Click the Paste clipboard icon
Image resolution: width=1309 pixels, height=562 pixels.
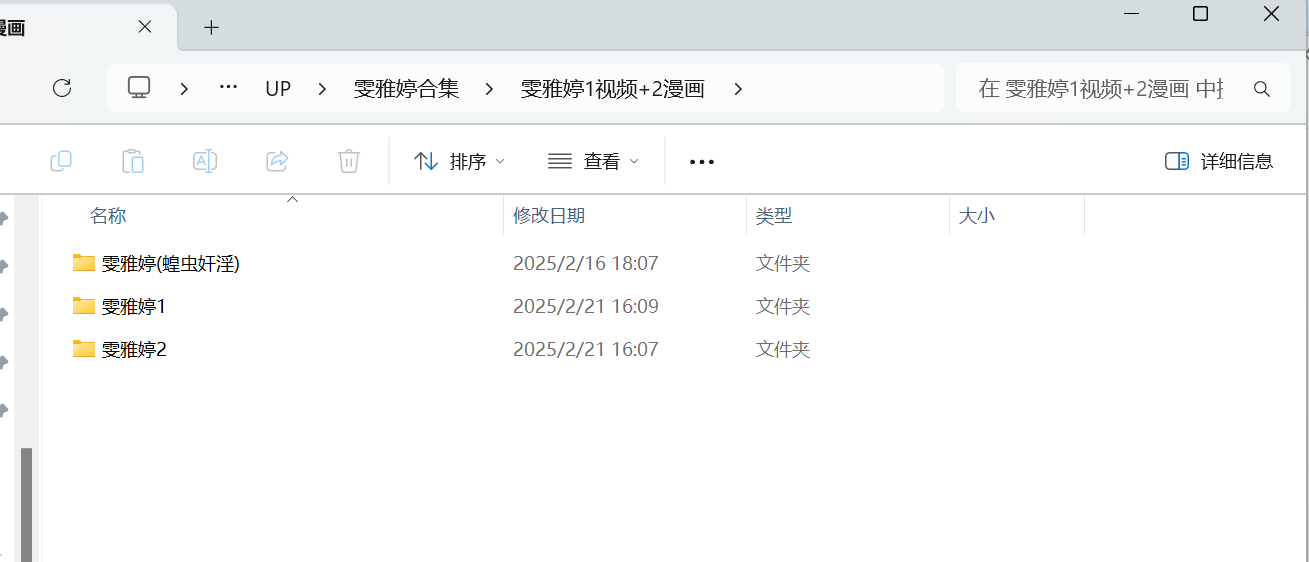133,161
